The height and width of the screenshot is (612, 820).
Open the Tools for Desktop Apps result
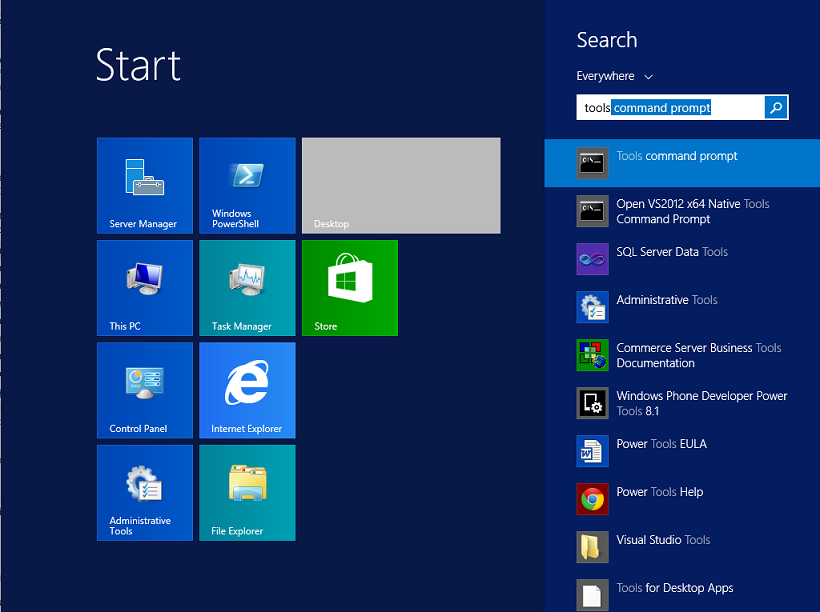[675, 588]
